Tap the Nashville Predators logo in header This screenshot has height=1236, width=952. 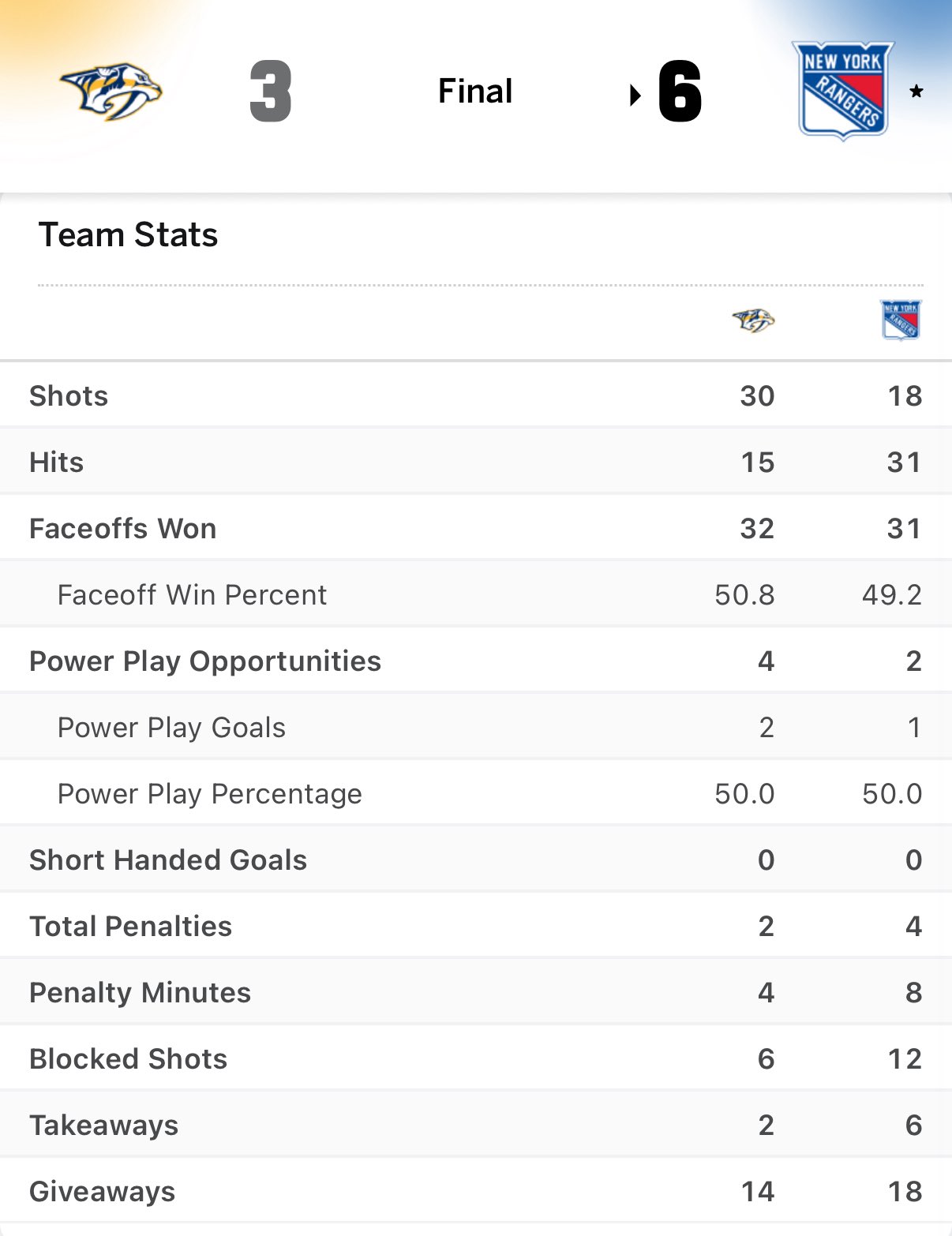(111, 92)
